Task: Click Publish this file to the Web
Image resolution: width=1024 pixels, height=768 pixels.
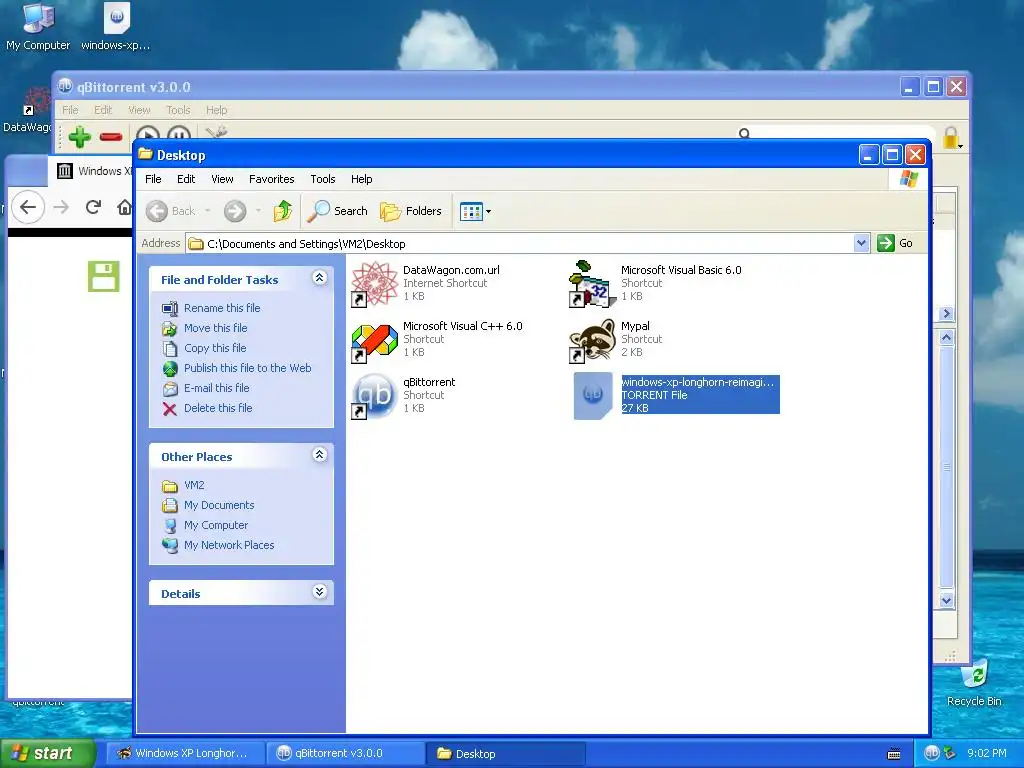Action: pos(248,368)
